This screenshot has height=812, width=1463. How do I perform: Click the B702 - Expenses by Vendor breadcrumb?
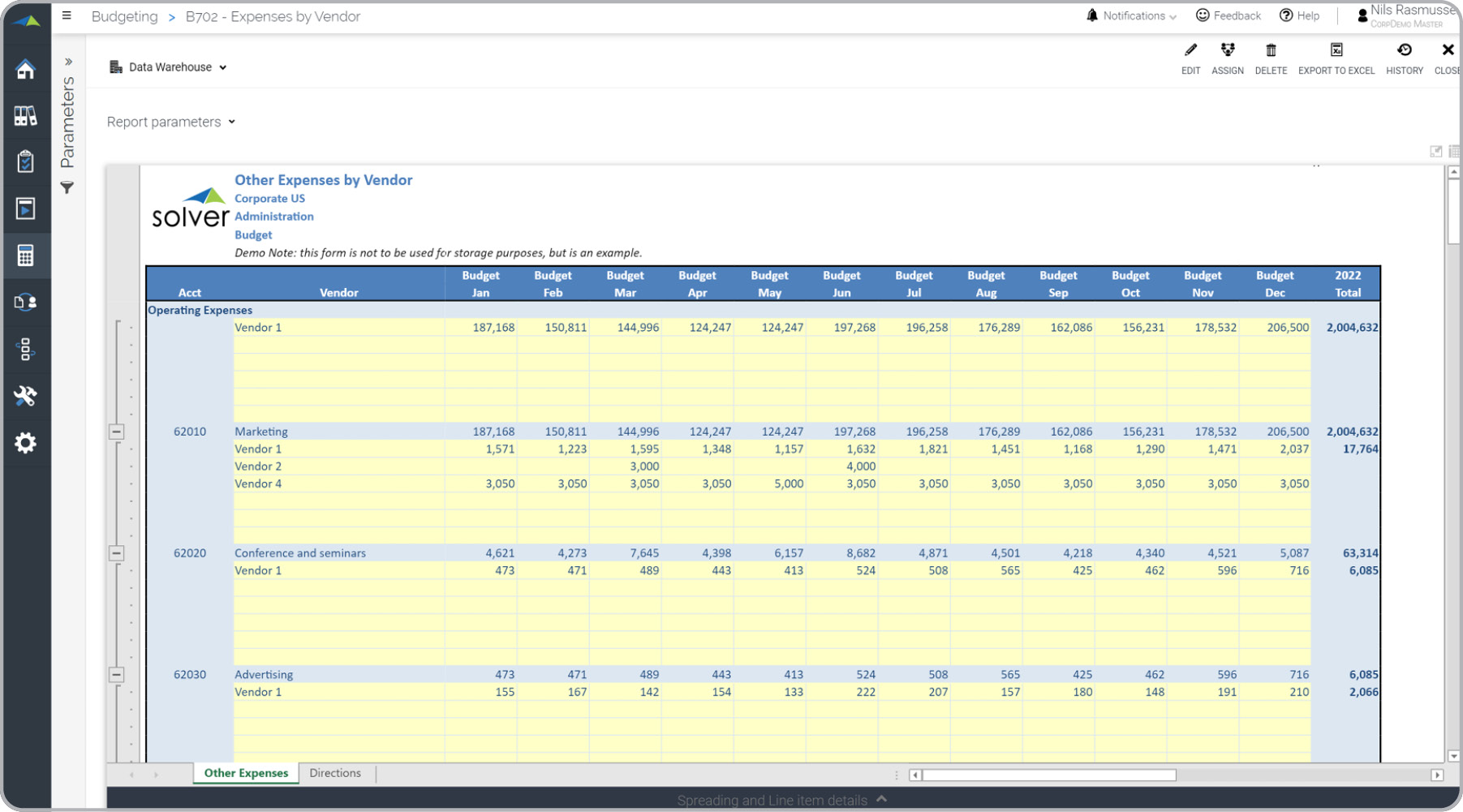(273, 16)
